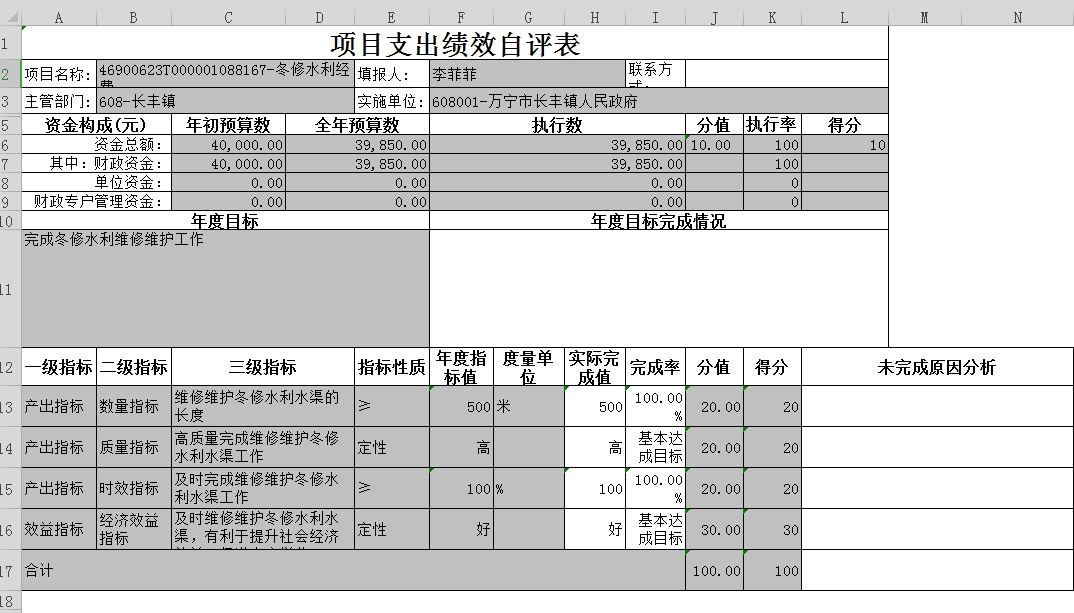The image size is (1074, 613).
Task: Click the 608001-万宁市长丰镇人民政府 cell
Action: pos(658,101)
